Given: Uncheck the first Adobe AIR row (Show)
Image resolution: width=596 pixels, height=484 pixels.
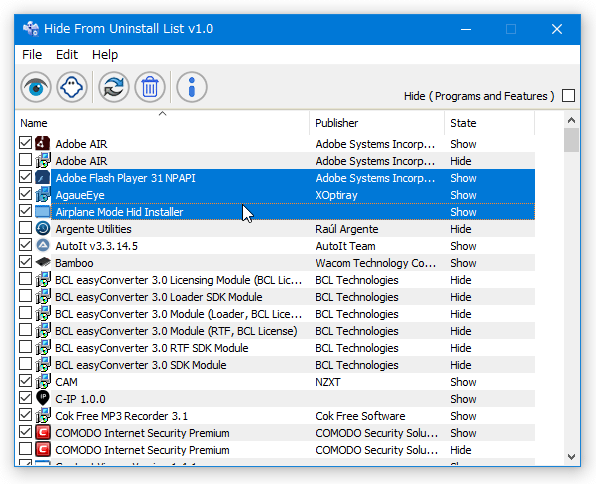Looking at the screenshot, I should tap(25, 143).
